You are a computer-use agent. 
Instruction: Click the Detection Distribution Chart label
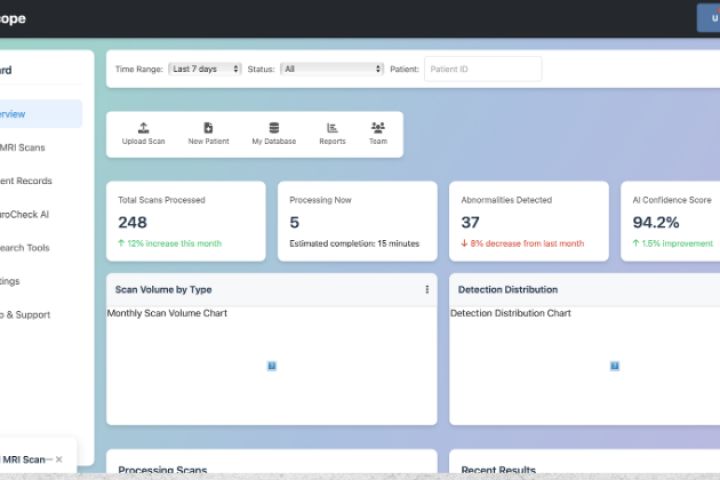point(511,313)
